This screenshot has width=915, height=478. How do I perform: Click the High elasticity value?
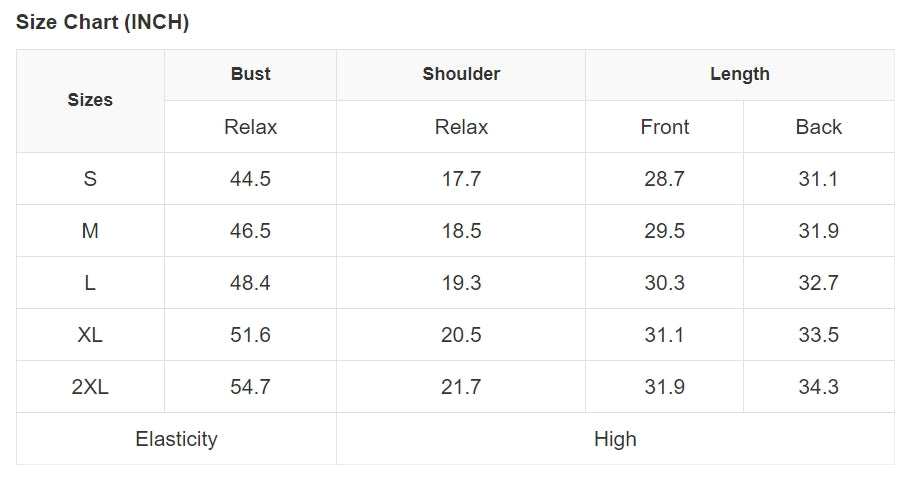[x=615, y=439]
